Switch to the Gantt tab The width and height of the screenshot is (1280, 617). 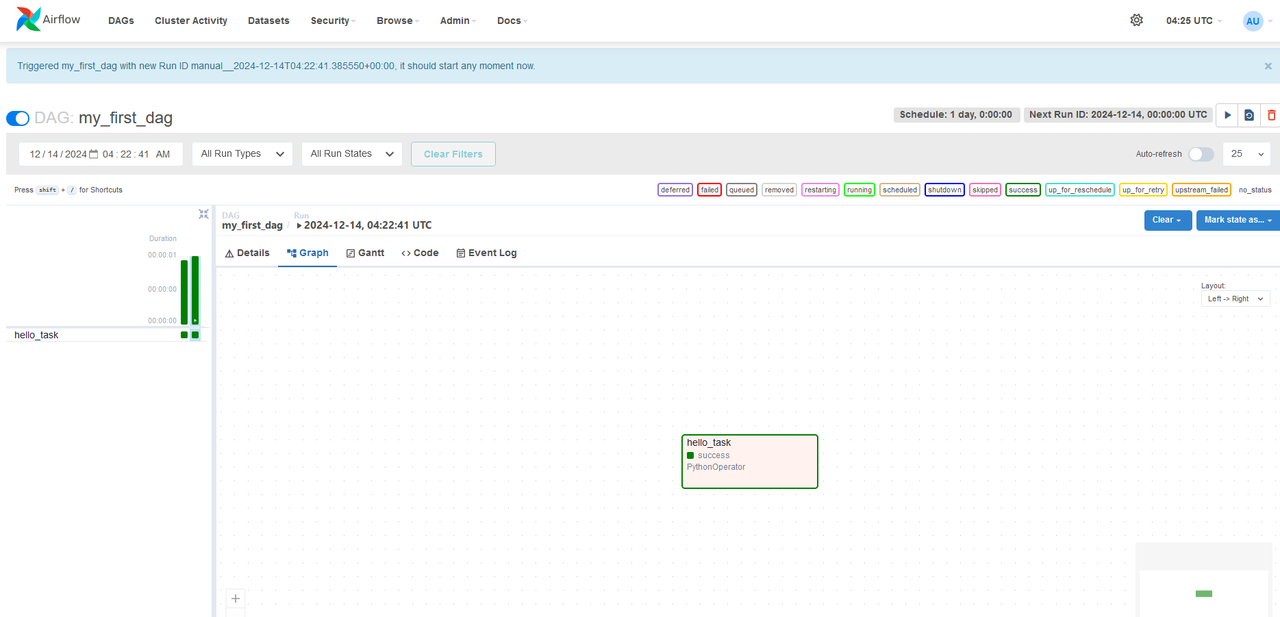point(365,253)
